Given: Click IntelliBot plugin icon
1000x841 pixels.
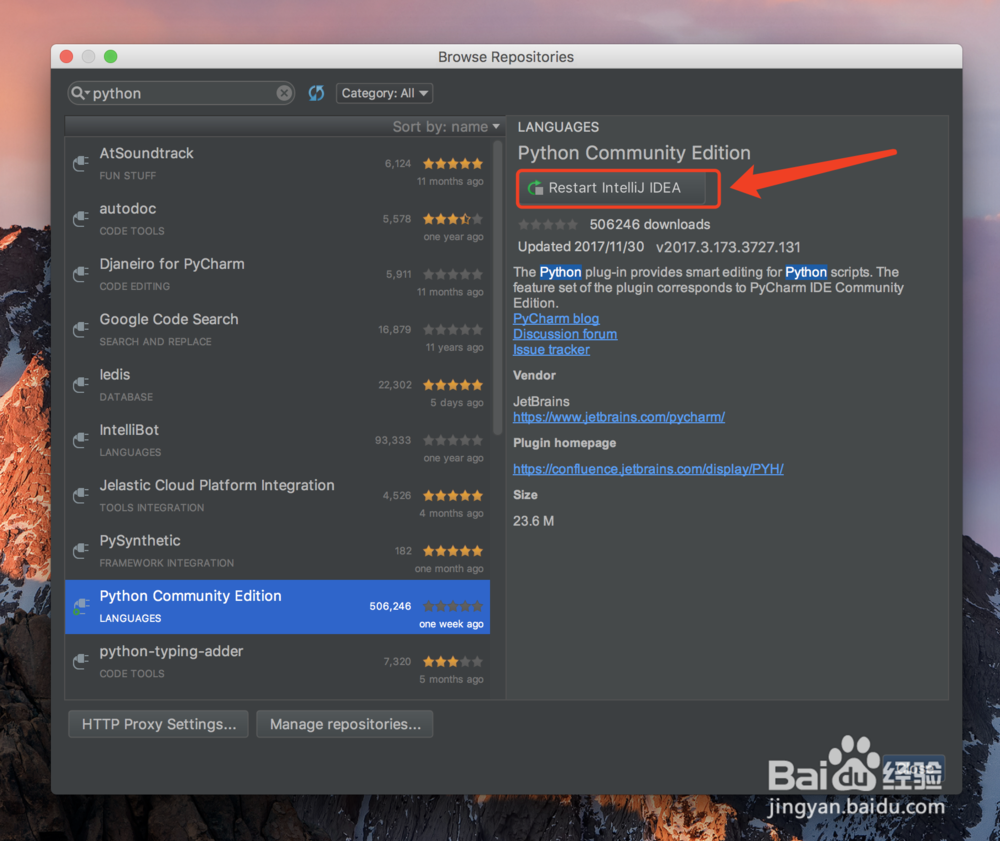Looking at the screenshot, I should (x=81, y=441).
